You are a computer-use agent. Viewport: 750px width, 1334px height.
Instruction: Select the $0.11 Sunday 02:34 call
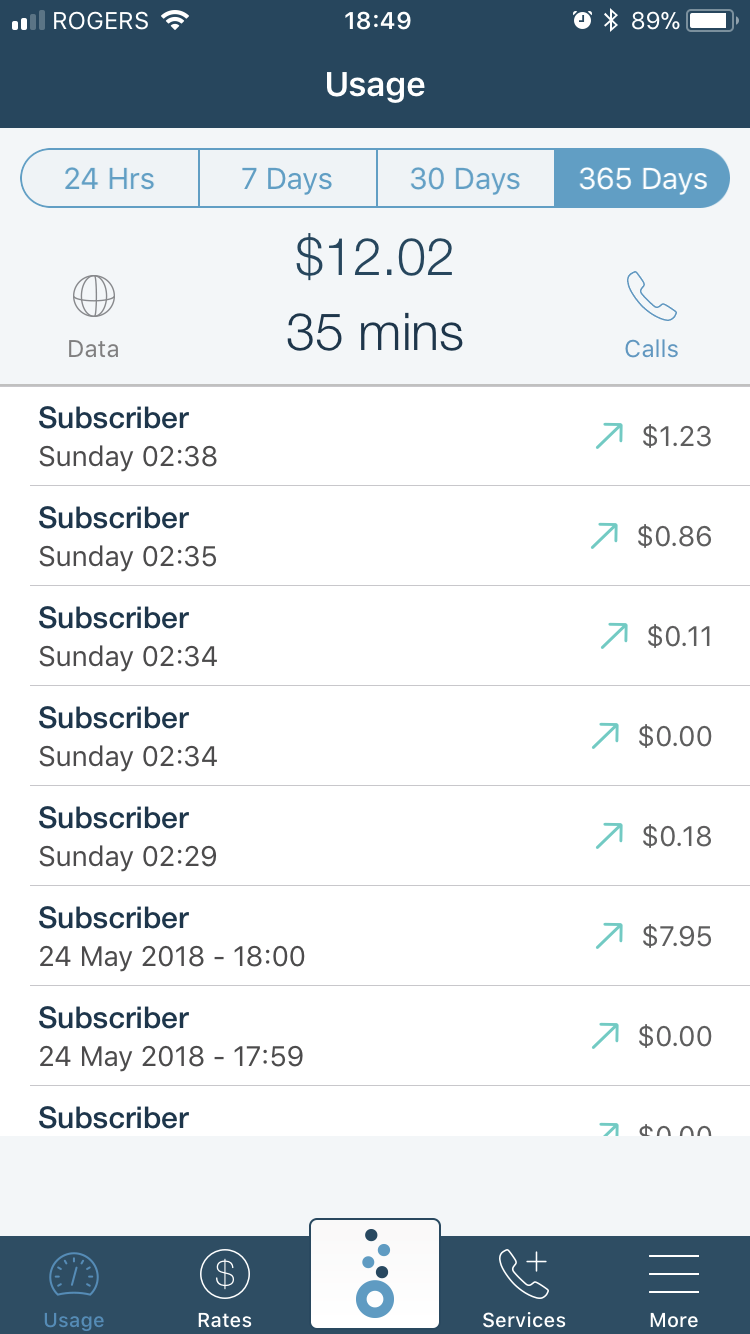[300, 637]
